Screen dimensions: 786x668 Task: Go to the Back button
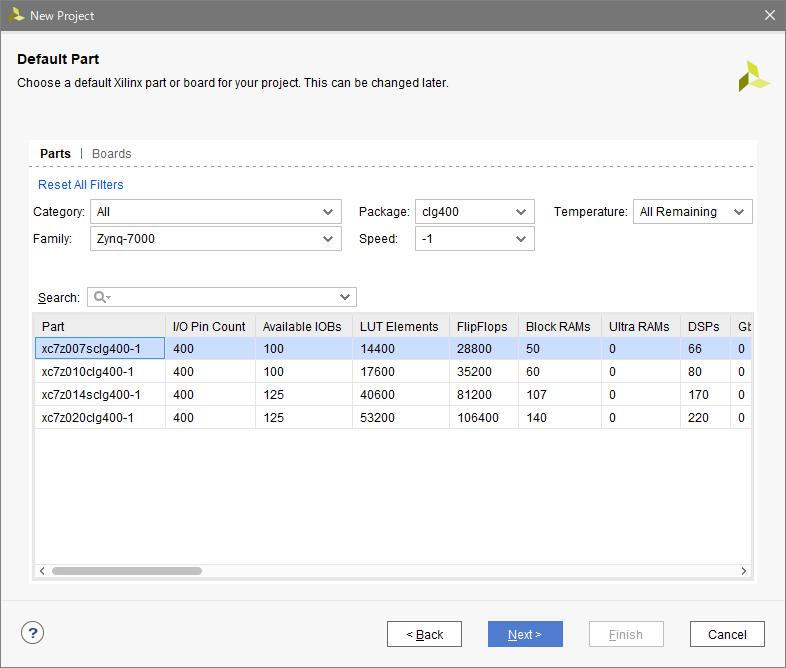pyautogui.click(x=424, y=634)
